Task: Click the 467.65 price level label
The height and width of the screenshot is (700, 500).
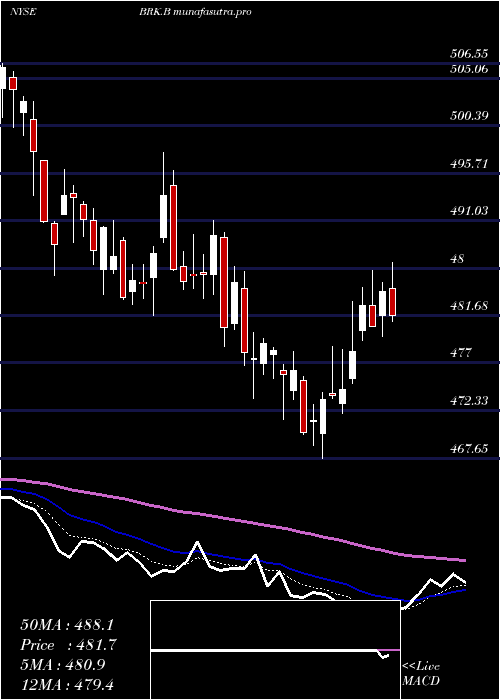Action: tap(469, 448)
